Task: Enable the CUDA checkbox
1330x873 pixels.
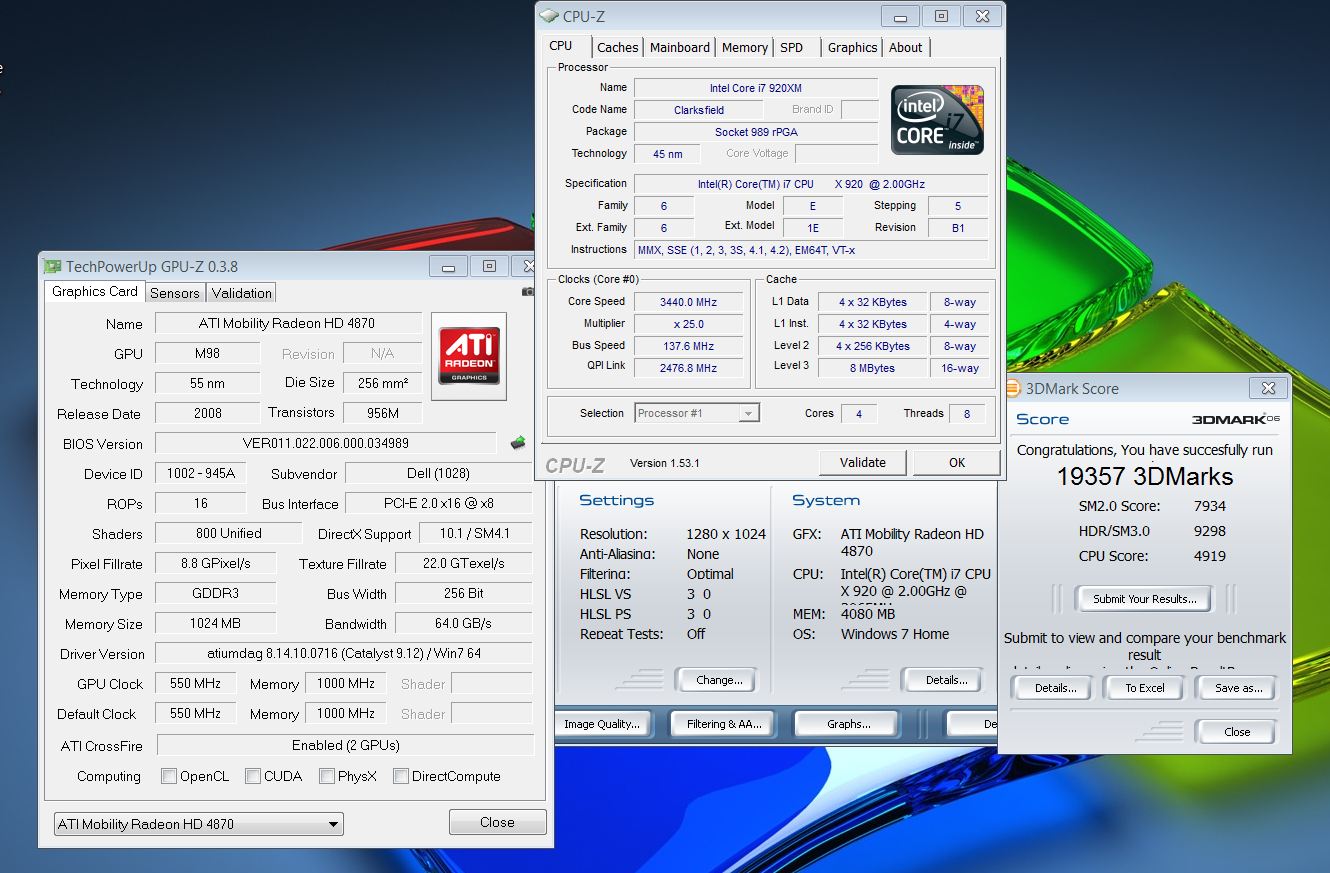Action: [x=253, y=776]
